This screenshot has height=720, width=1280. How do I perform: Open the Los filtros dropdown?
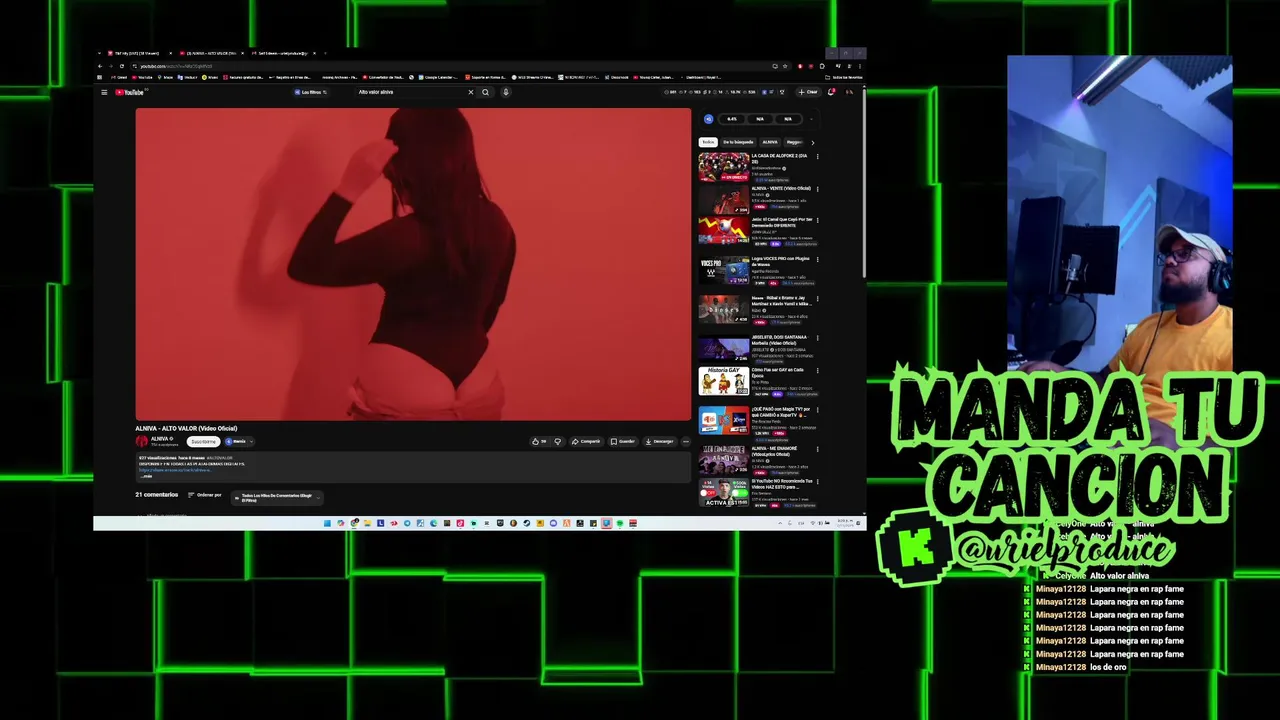[312, 92]
